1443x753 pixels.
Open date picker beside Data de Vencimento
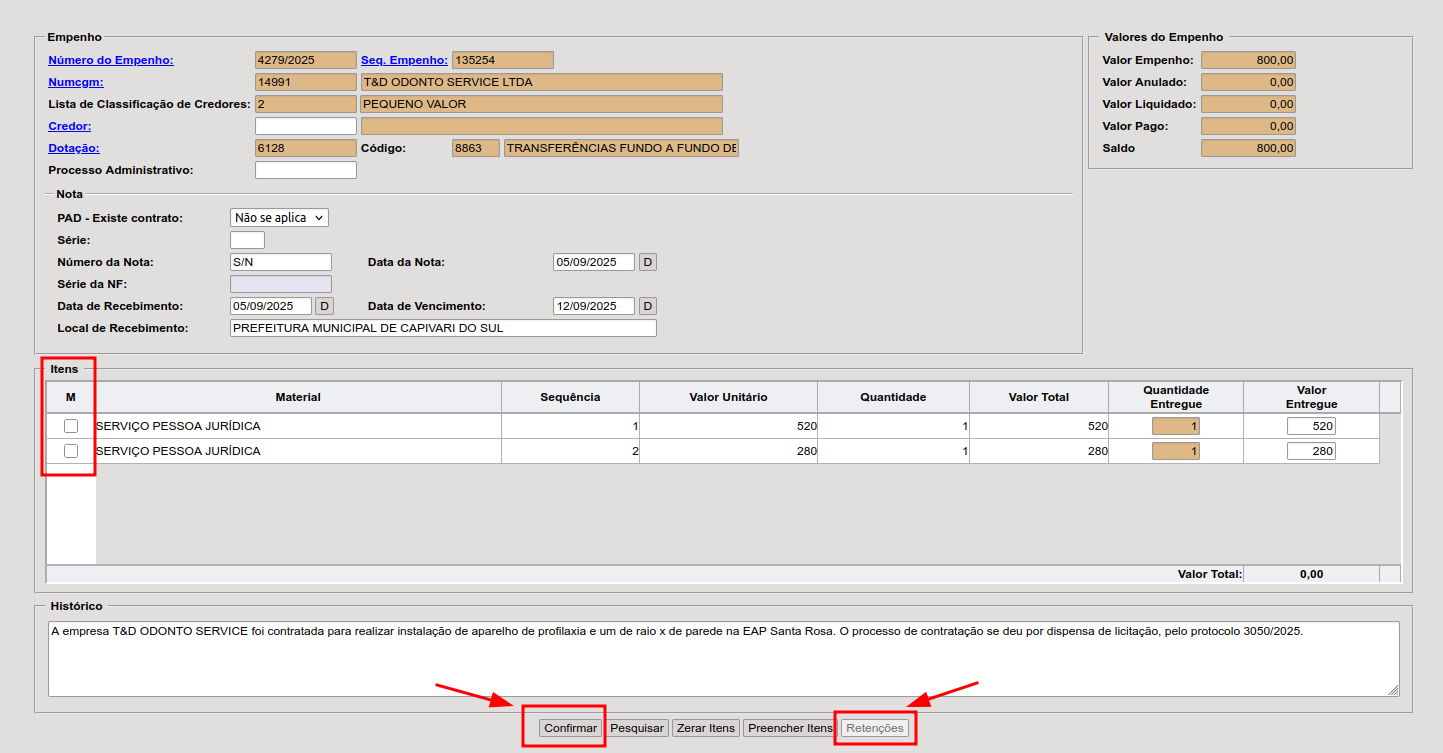(647, 306)
